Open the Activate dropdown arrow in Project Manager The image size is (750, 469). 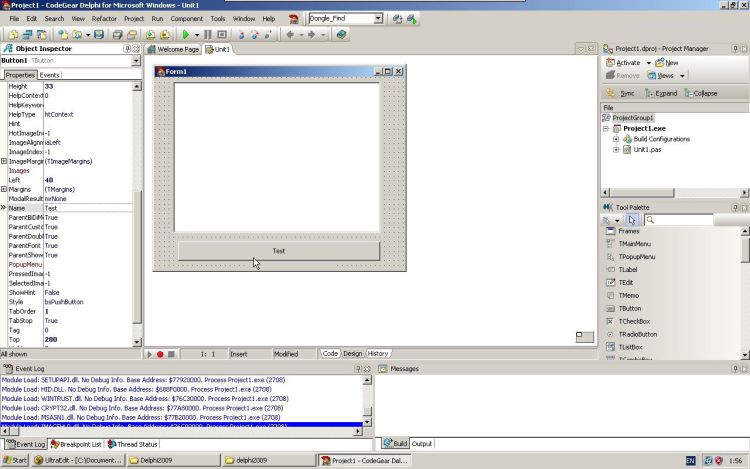[x=649, y=63]
